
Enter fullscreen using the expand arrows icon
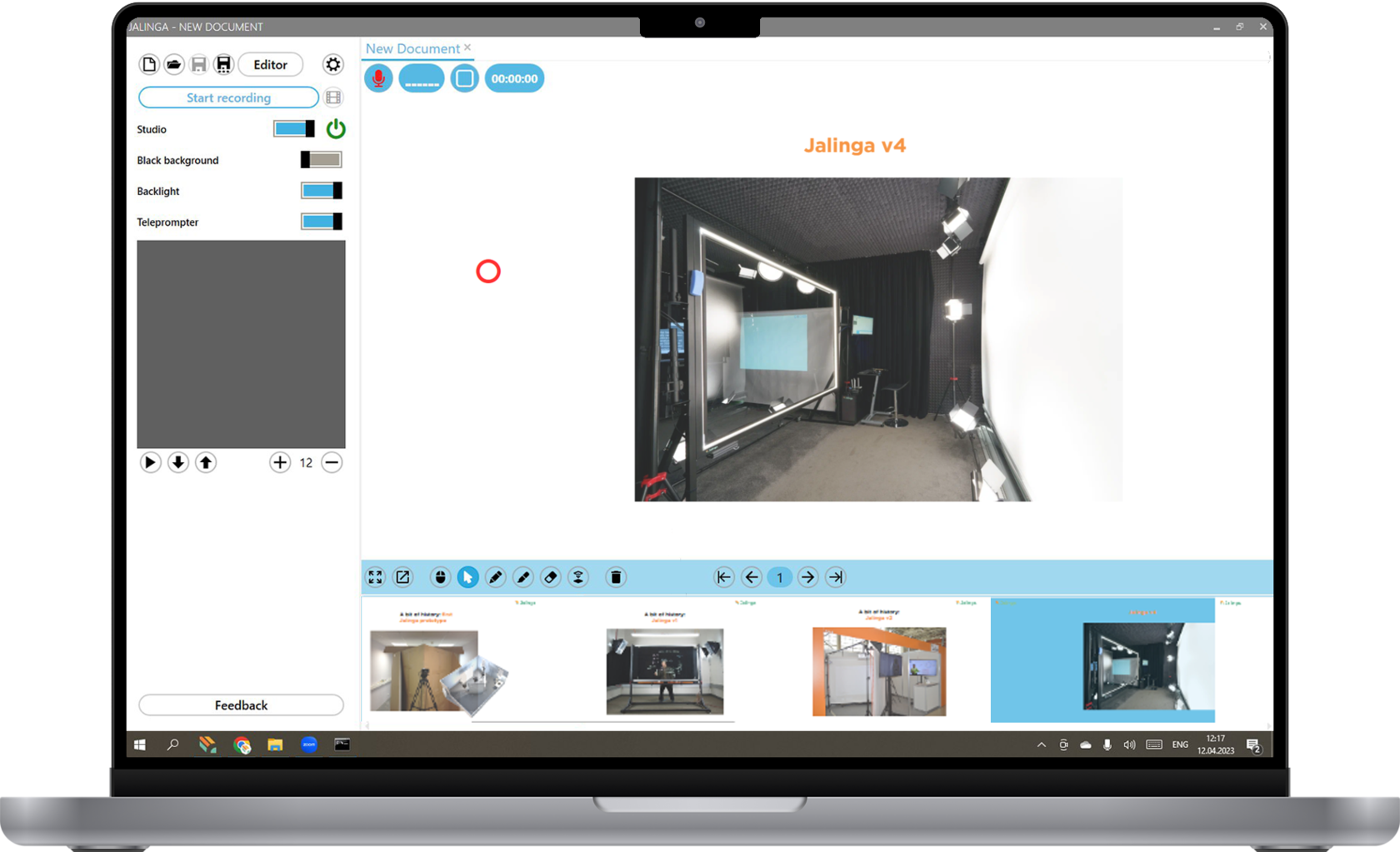coord(376,577)
